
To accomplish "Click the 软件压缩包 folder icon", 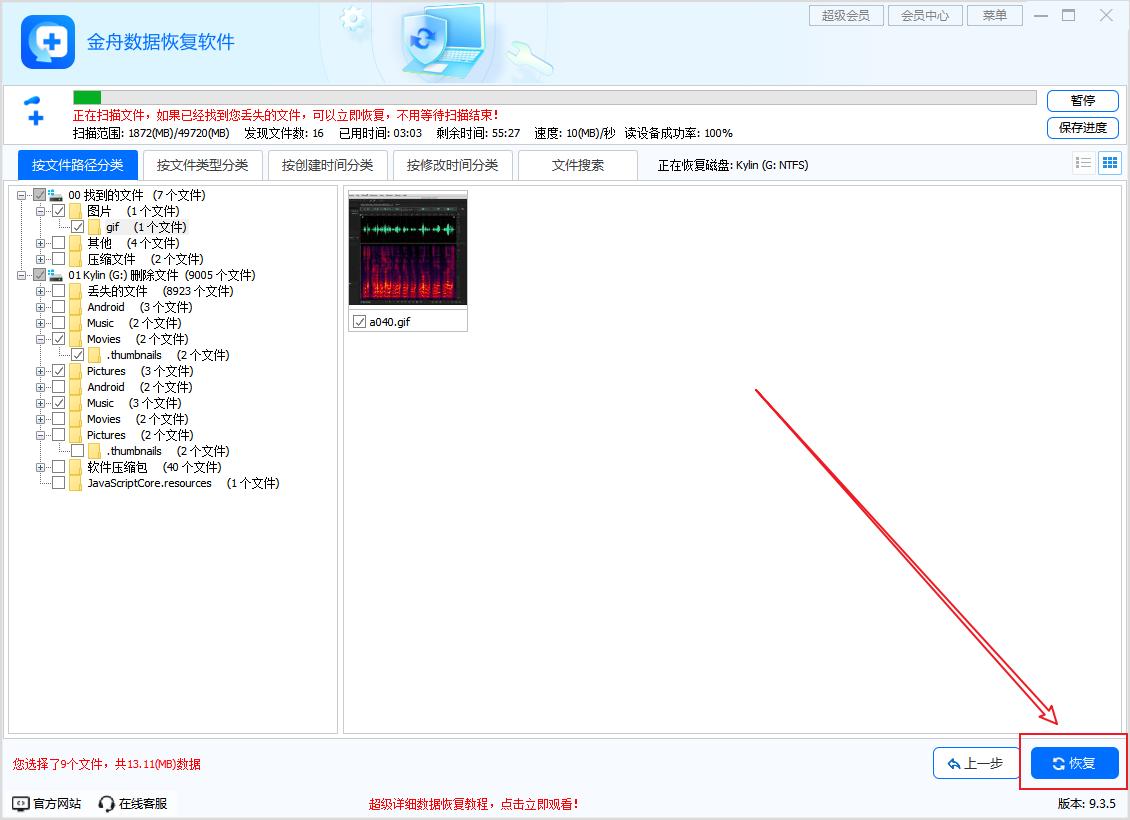I will pos(76,467).
